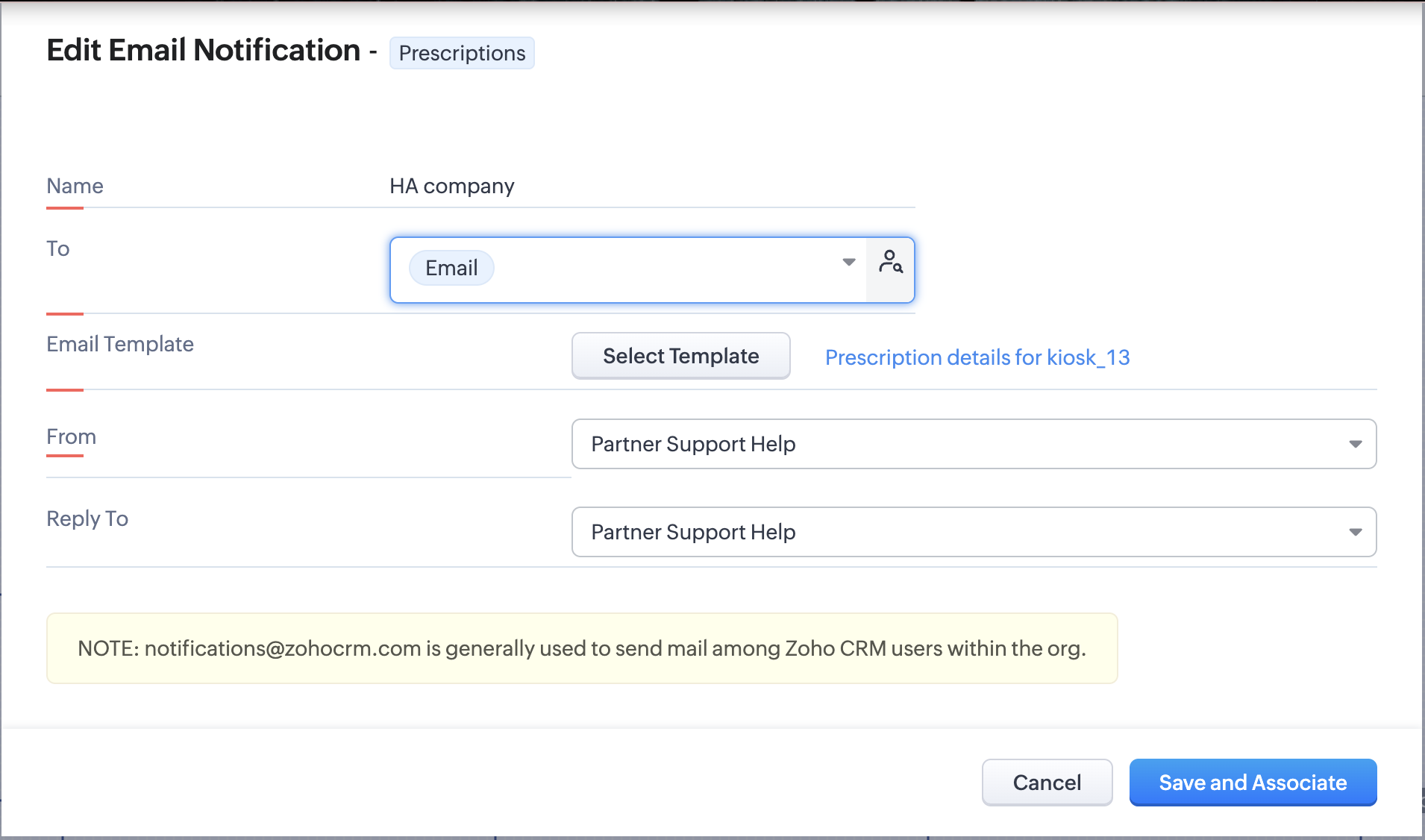
Task: Click the Select Template button
Action: click(x=680, y=356)
